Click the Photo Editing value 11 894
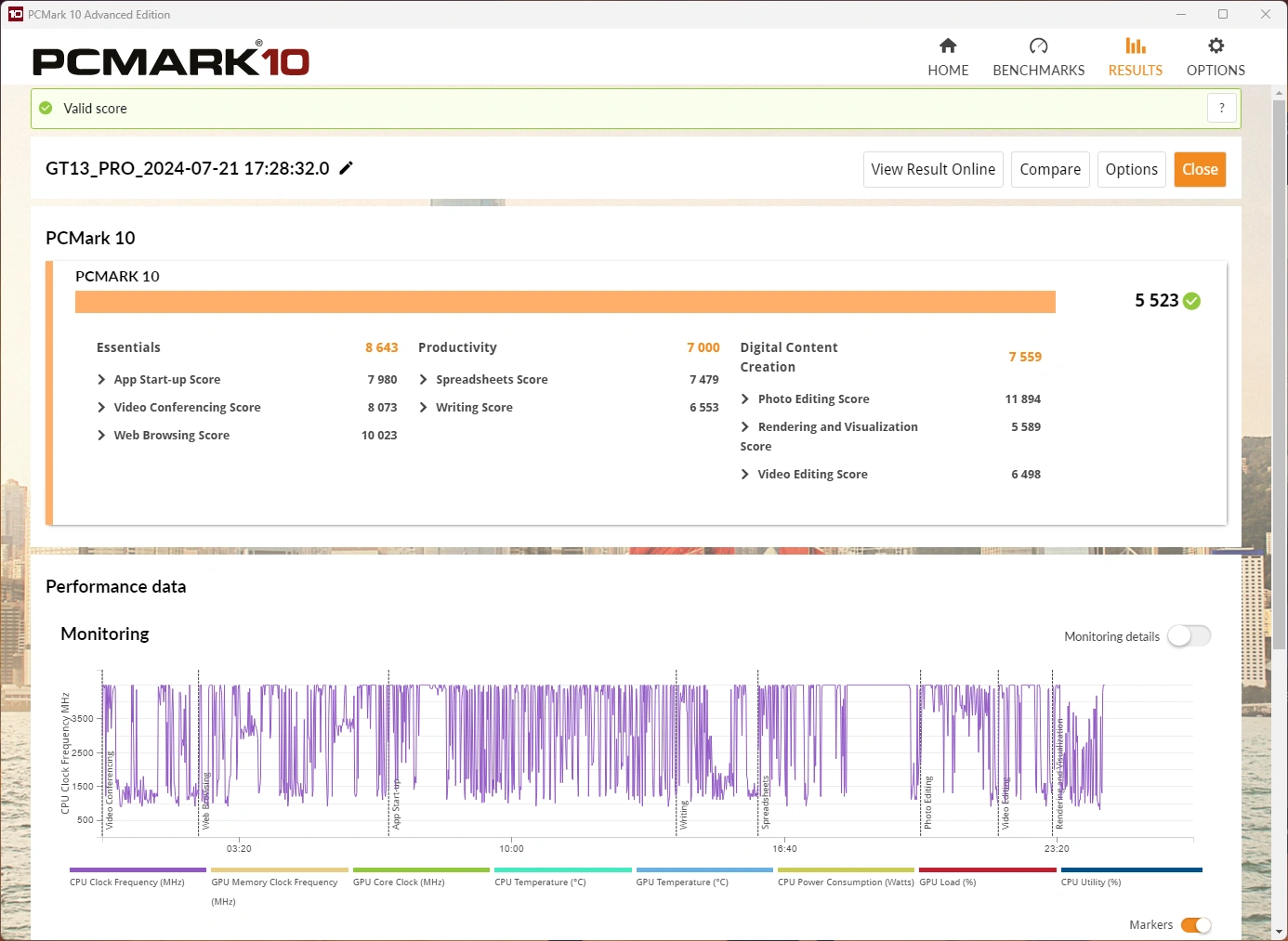The image size is (1288, 941). tap(1022, 399)
